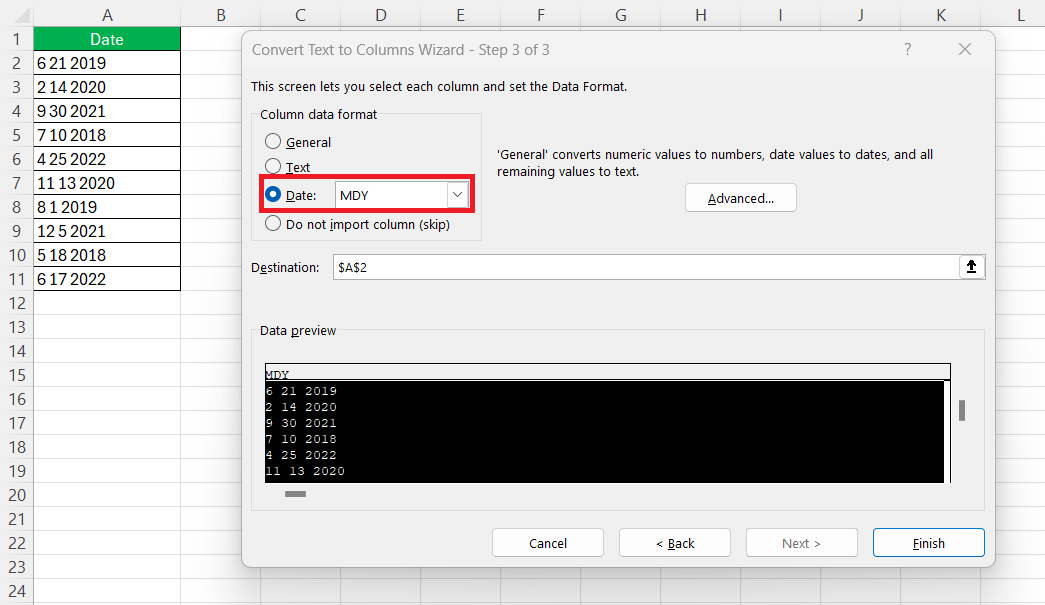Select column A header
This screenshot has width=1045, height=605.
tap(107, 15)
